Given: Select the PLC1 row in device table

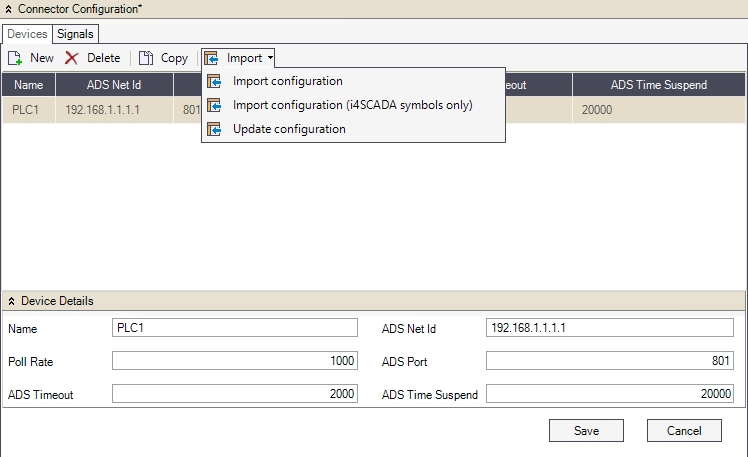Looking at the screenshot, I should pos(28,109).
